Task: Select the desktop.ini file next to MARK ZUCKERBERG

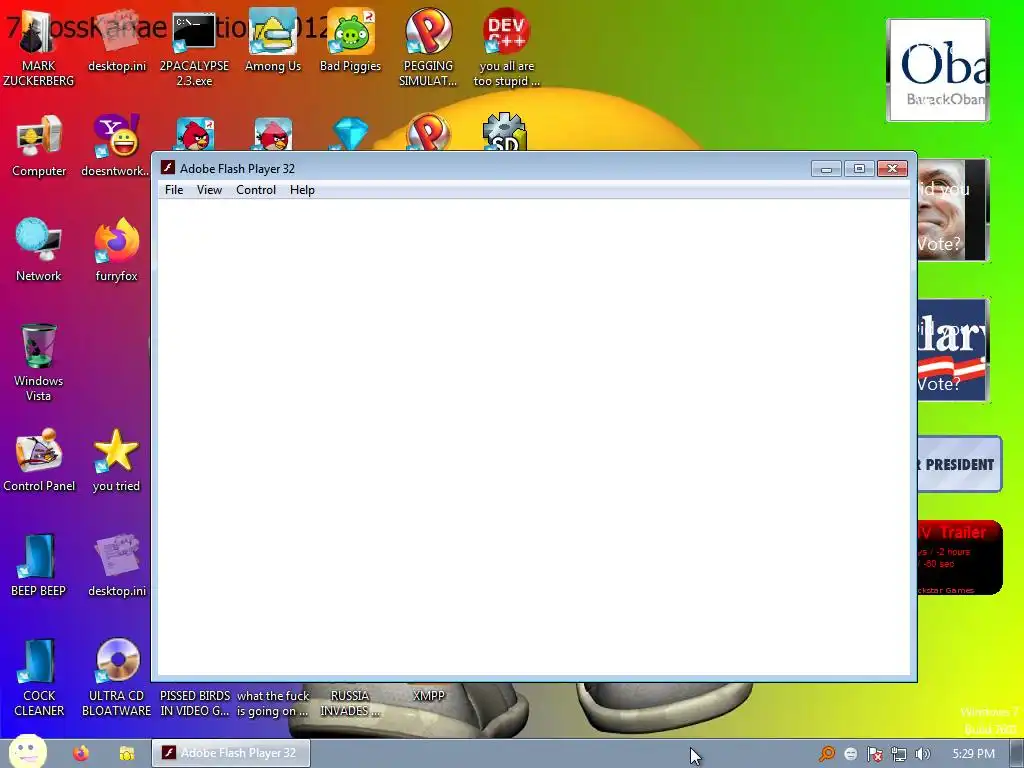Action: [116, 40]
